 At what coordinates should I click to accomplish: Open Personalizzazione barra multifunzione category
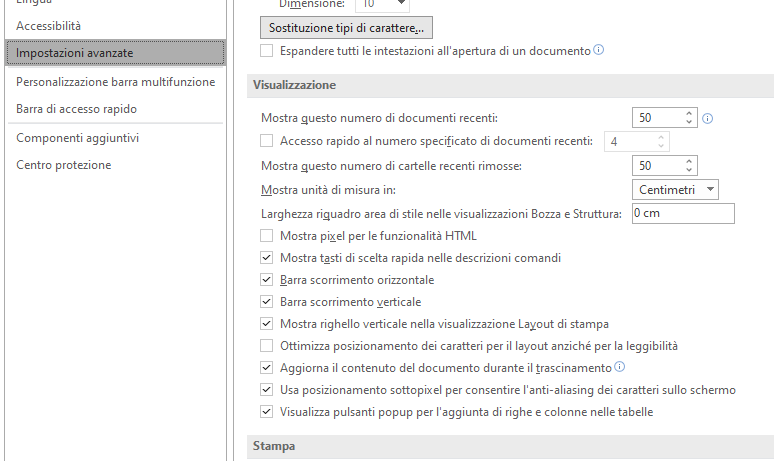pyautogui.click(x=115, y=82)
